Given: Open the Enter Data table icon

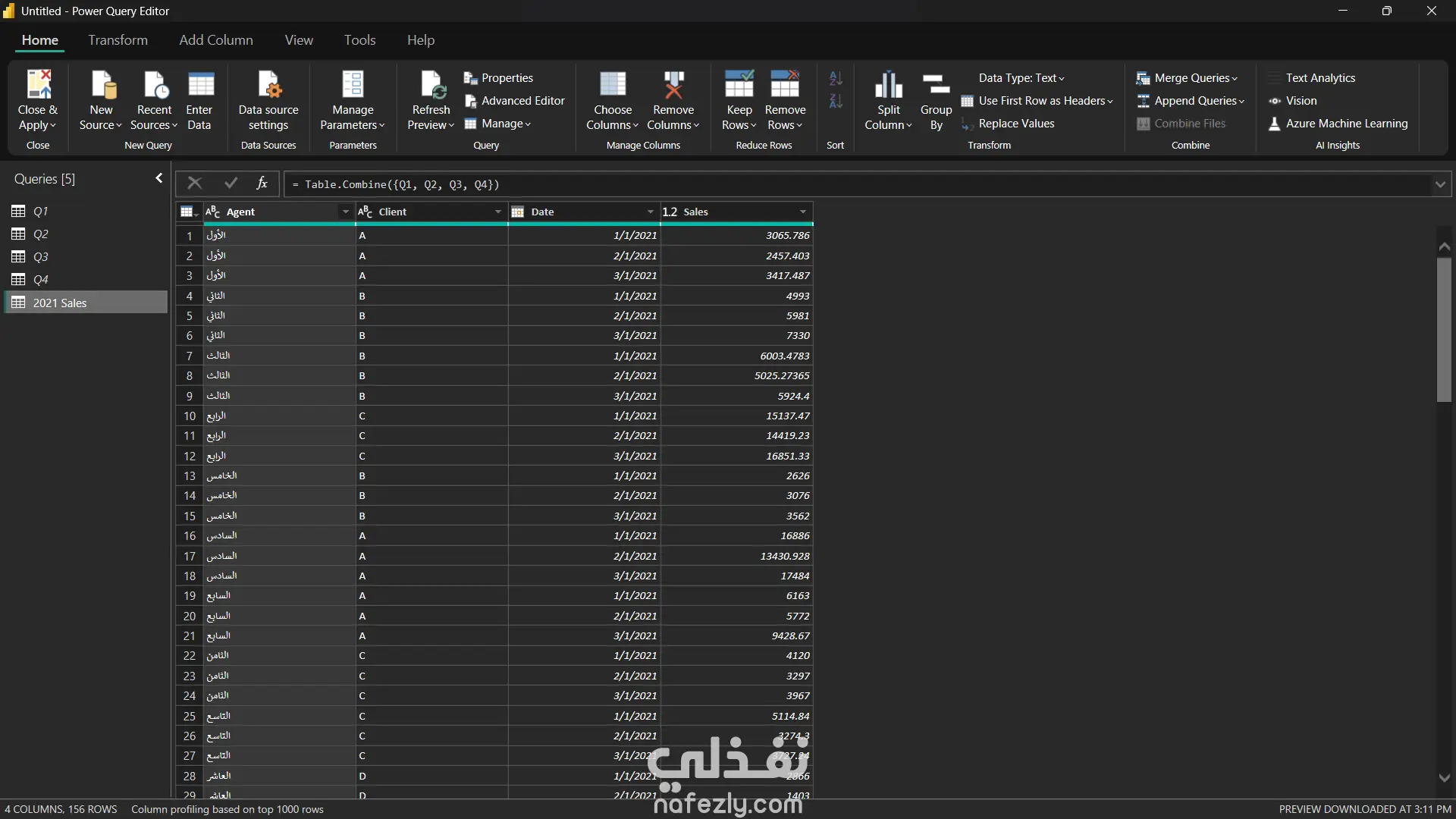Looking at the screenshot, I should [199, 85].
